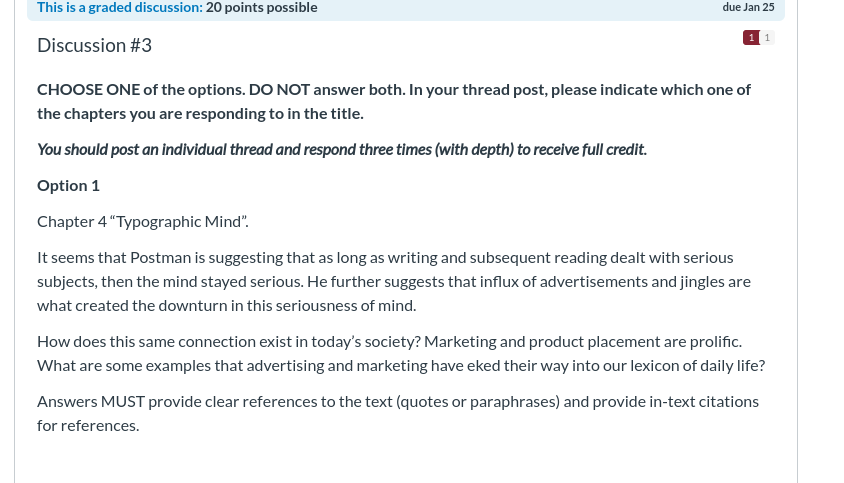Image resolution: width=844 pixels, height=483 pixels.
Task: Click the word 'Postman' in the paragraph
Action: [160, 258]
